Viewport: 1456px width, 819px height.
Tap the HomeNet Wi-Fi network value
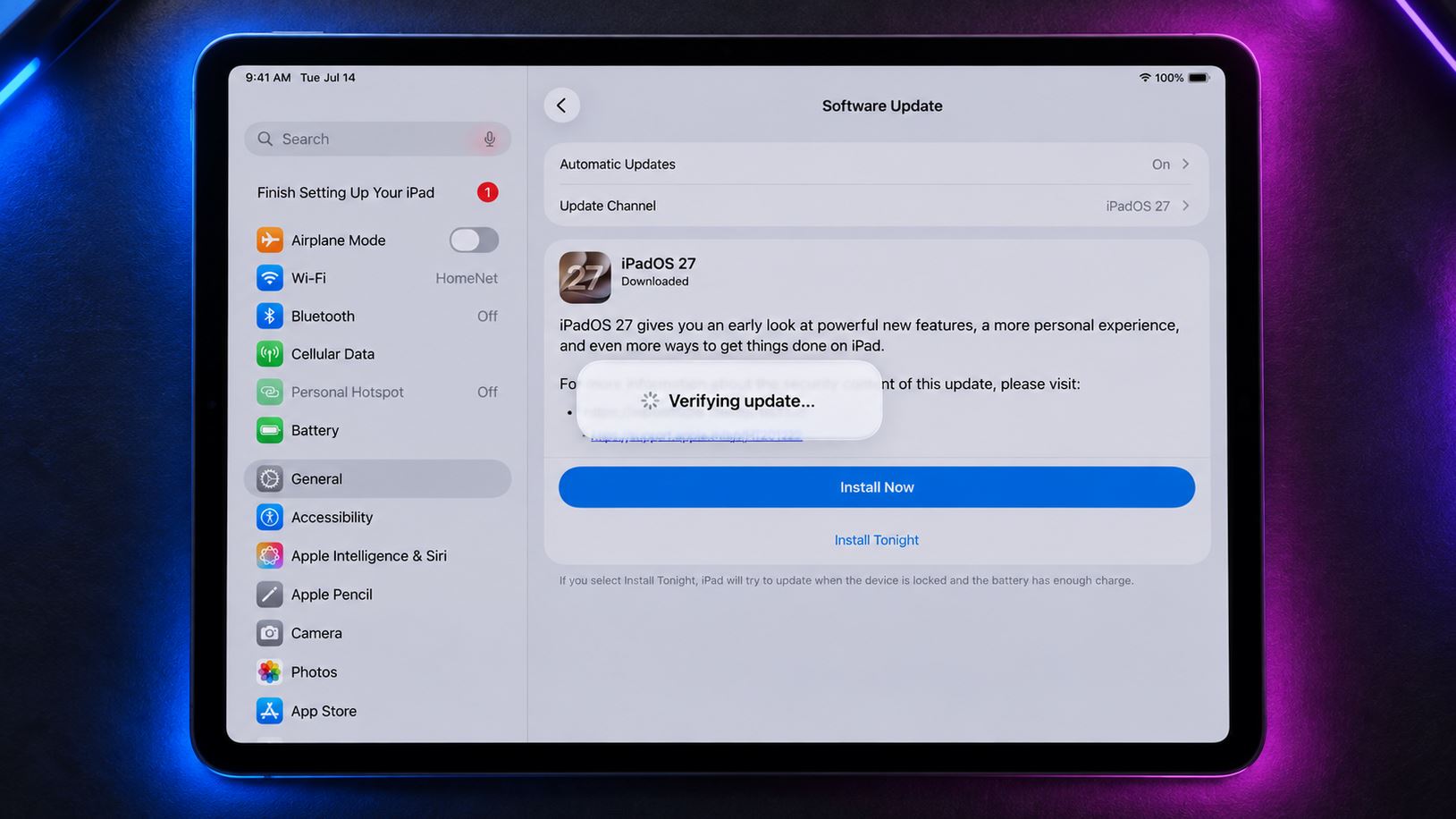[x=467, y=278]
